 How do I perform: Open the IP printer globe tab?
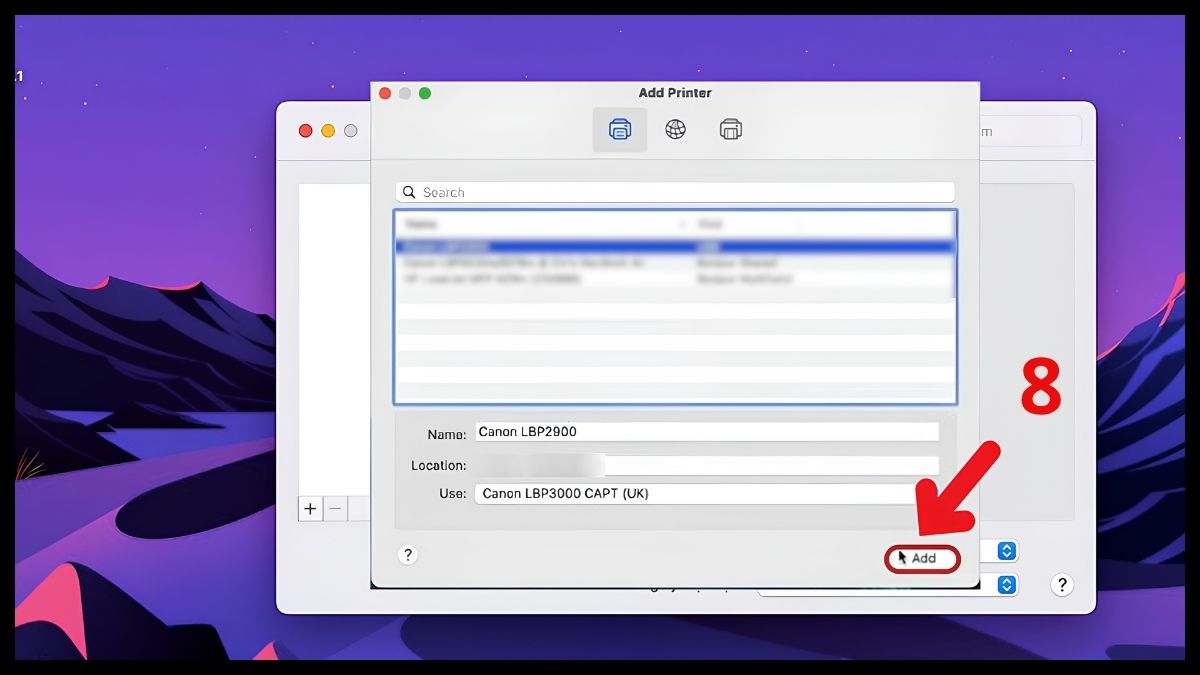click(x=676, y=130)
